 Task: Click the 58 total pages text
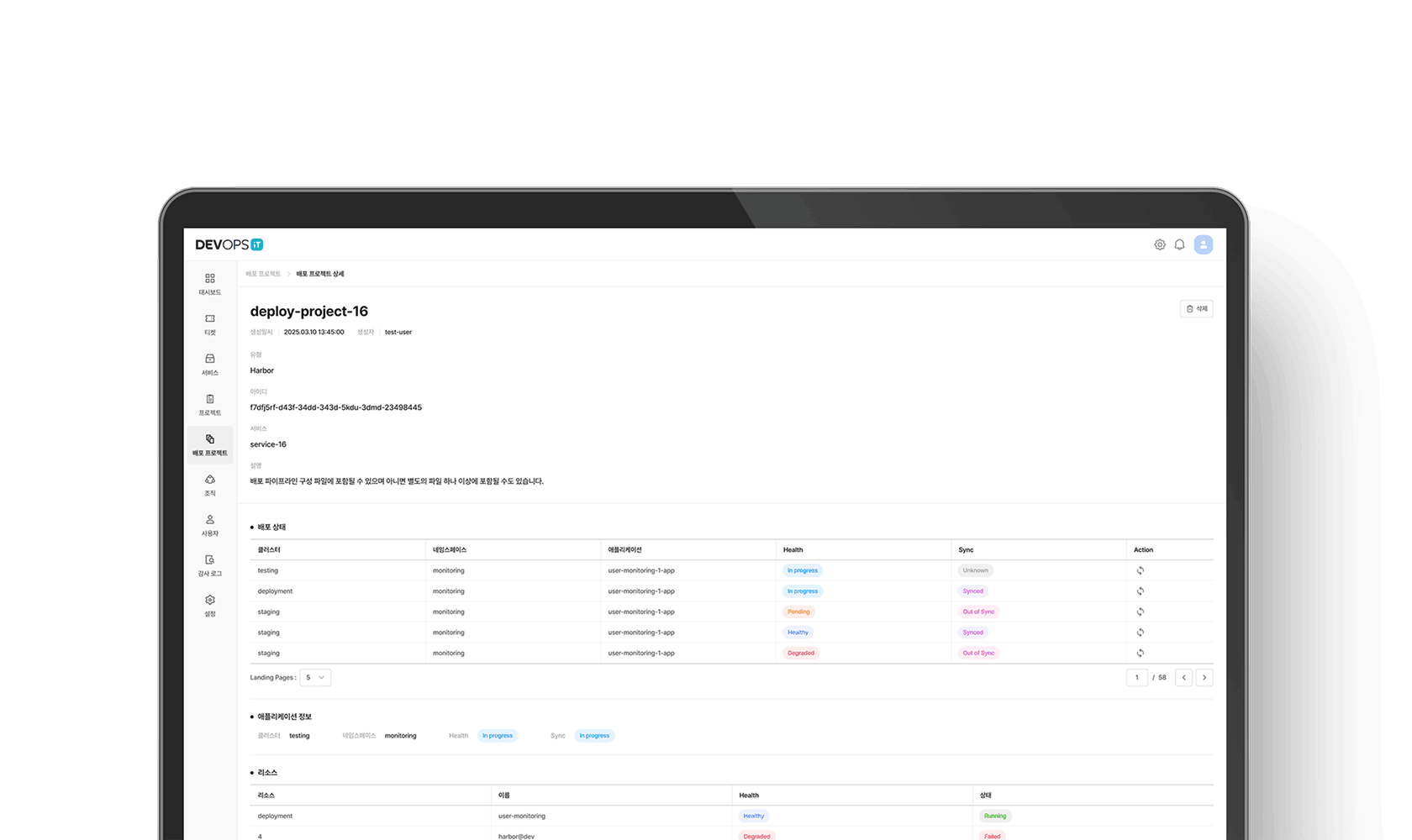[x=1162, y=678]
